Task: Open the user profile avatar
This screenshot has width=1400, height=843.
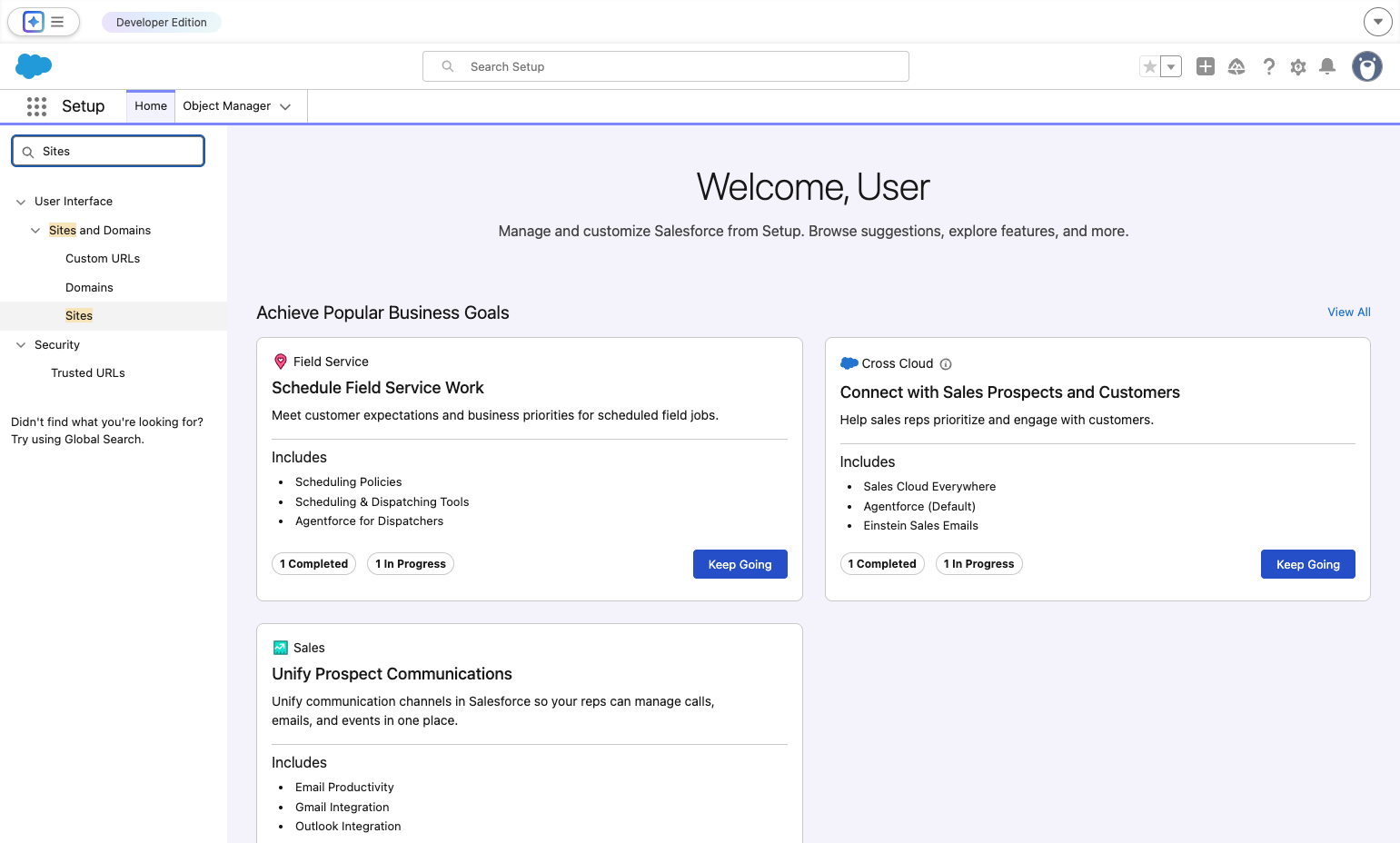Action: [x=1367, y=66]
